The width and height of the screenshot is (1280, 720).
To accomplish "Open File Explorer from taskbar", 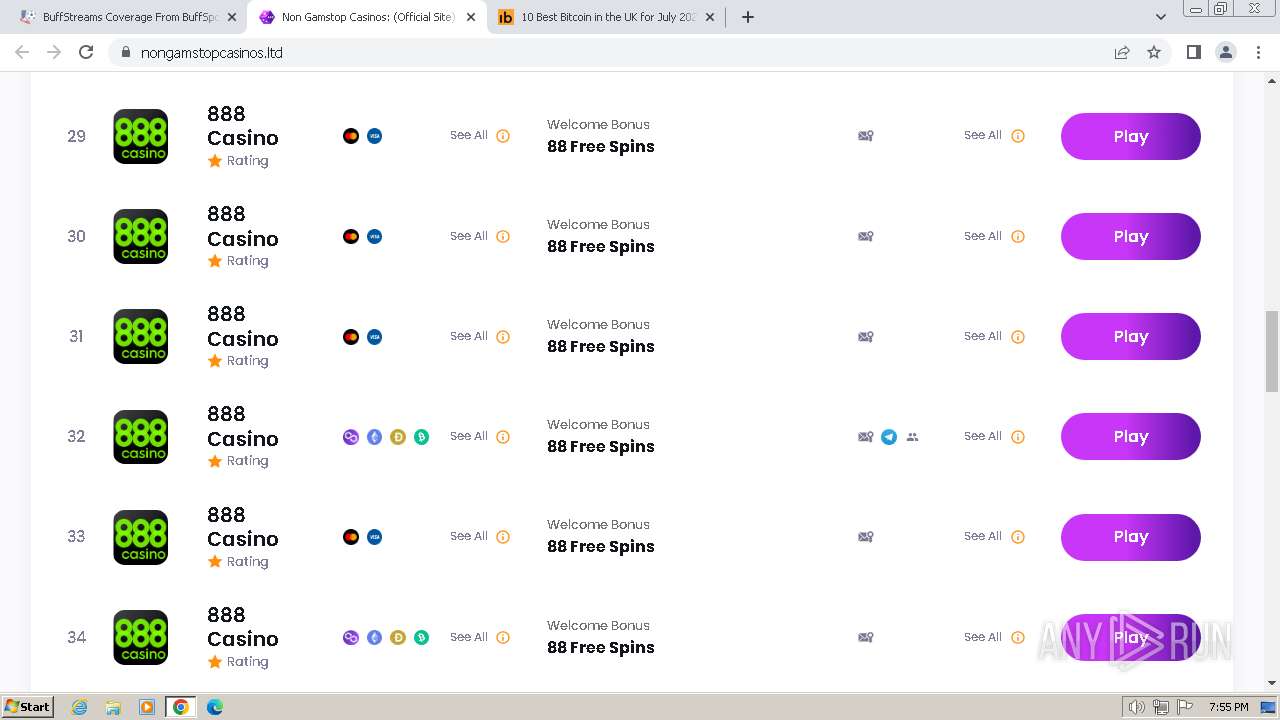I will point(113,707).
